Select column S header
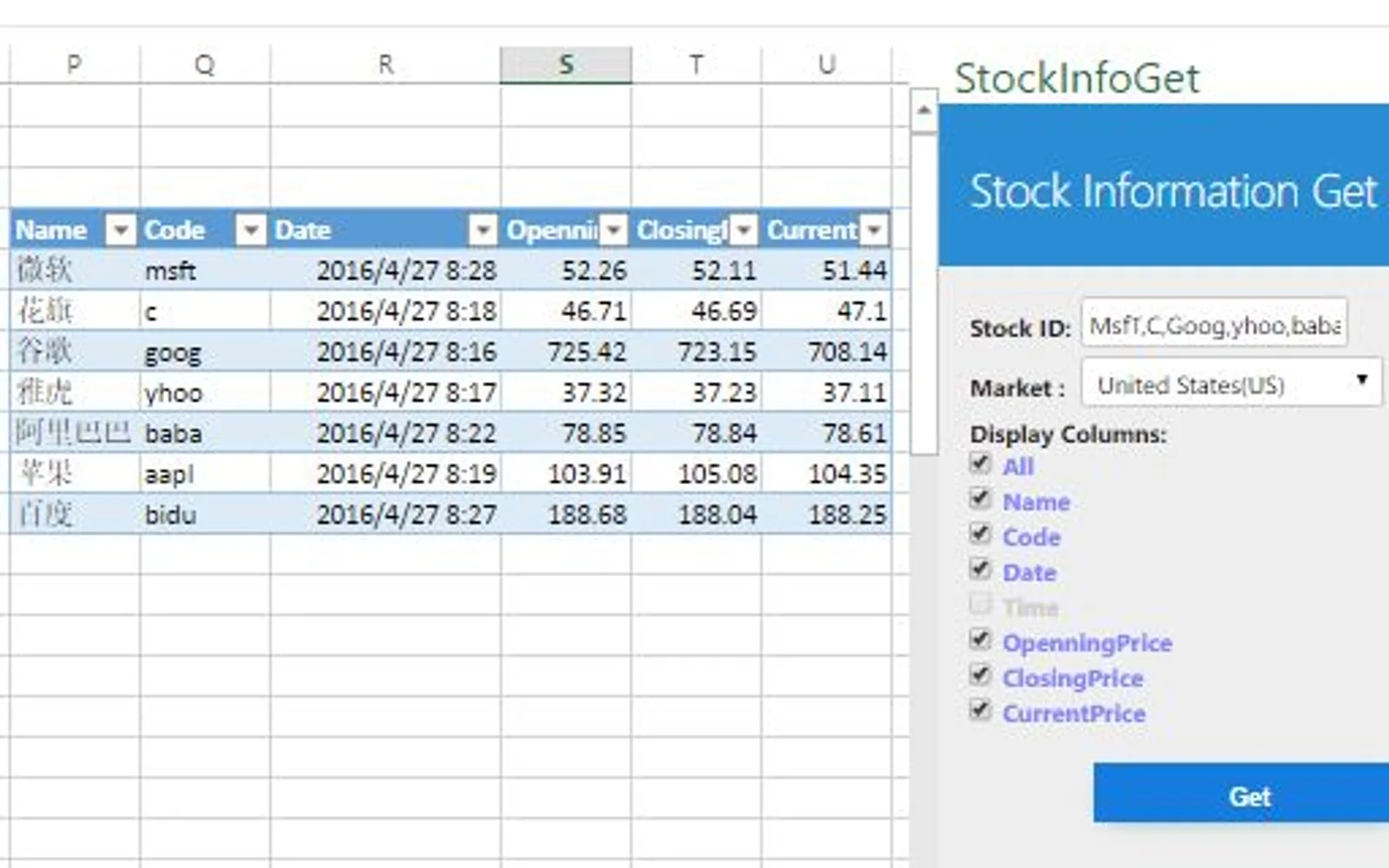The width and height of the screenshot is (1389, 868). [x=566, y=64]
